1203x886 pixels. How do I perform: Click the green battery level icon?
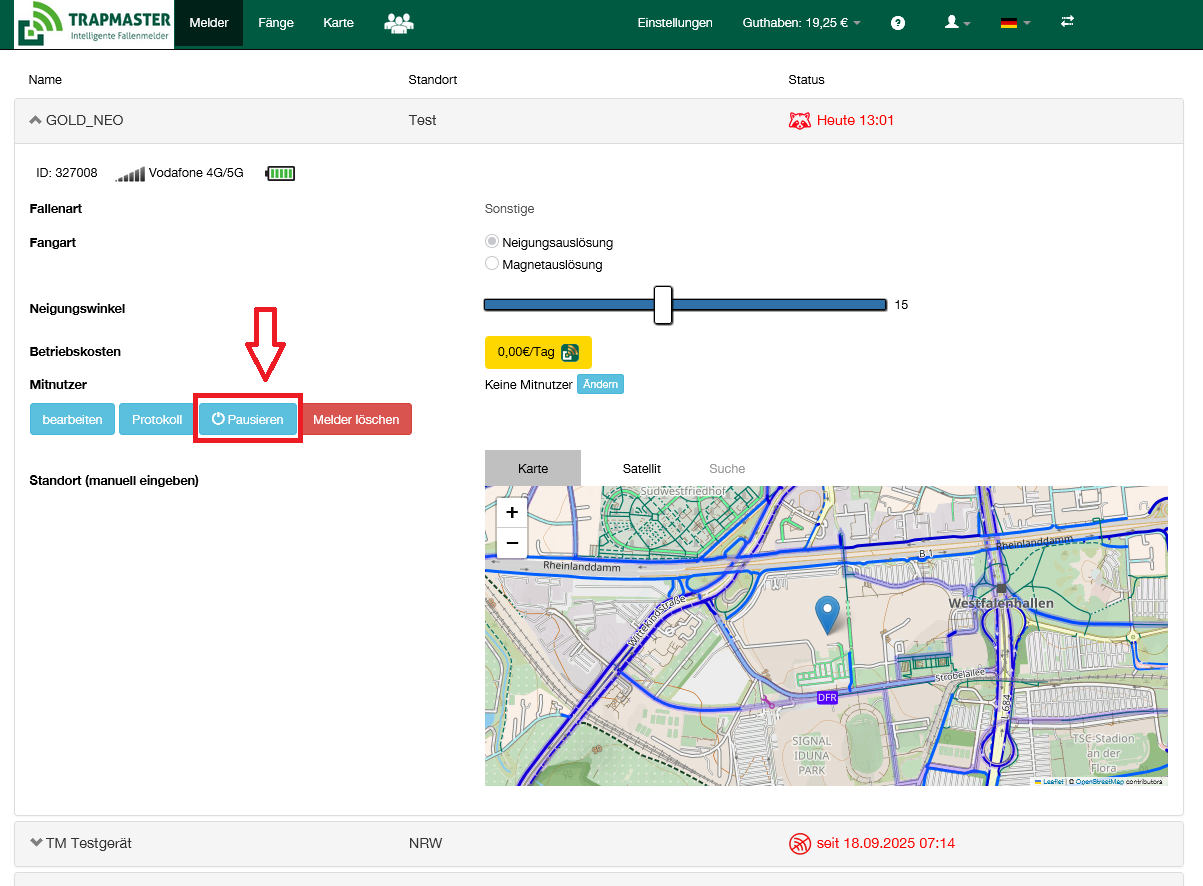[280, 174]
